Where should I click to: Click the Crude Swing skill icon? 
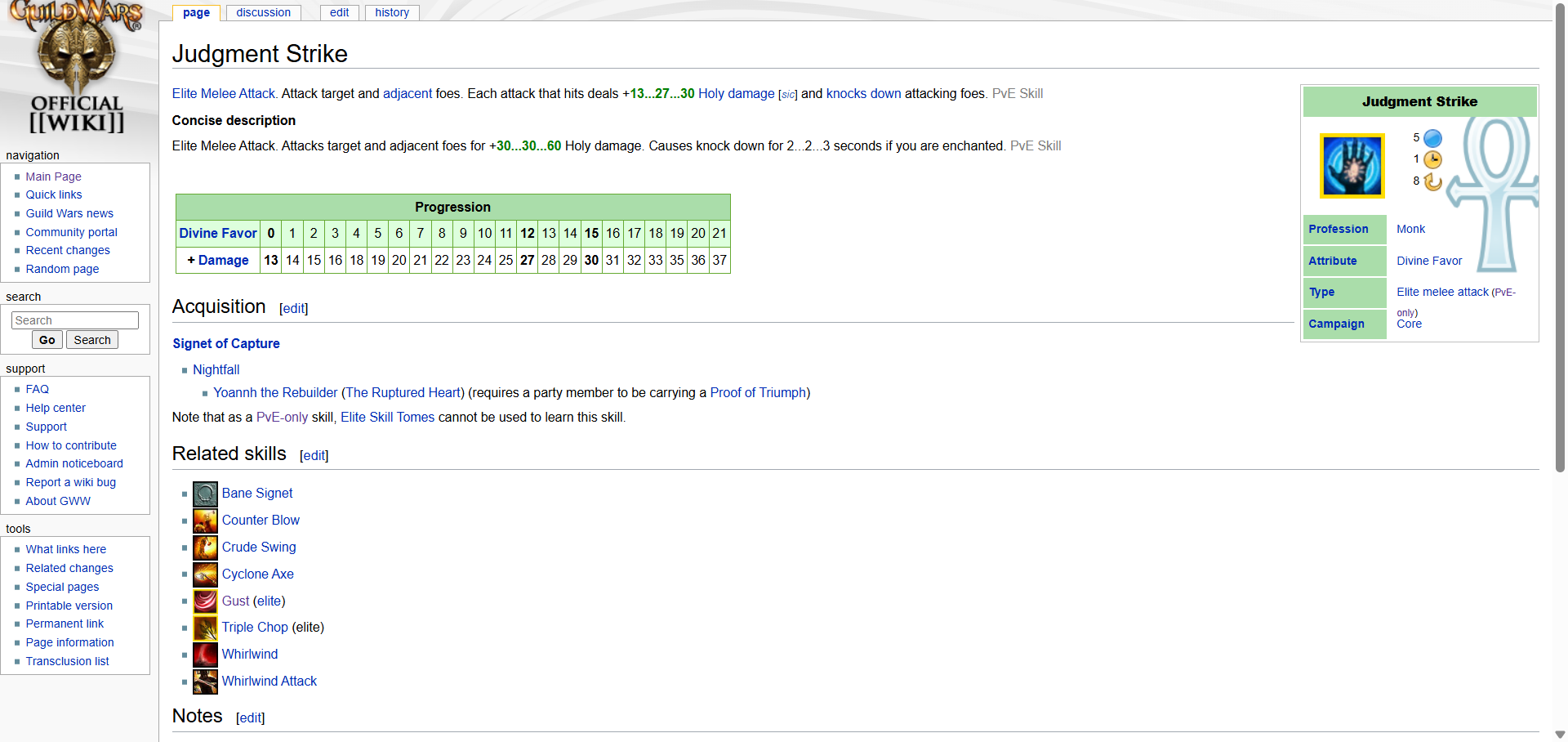point(205,548)
